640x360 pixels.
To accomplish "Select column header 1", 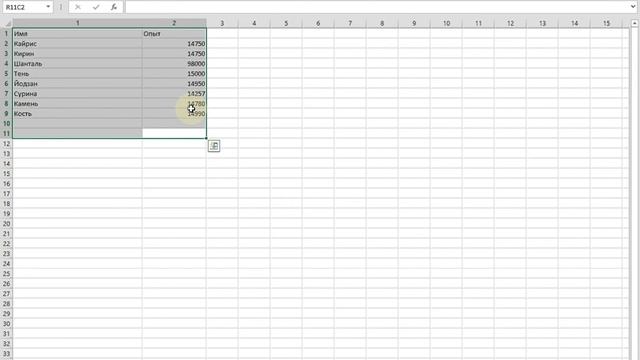I will [x=78, y=23].
